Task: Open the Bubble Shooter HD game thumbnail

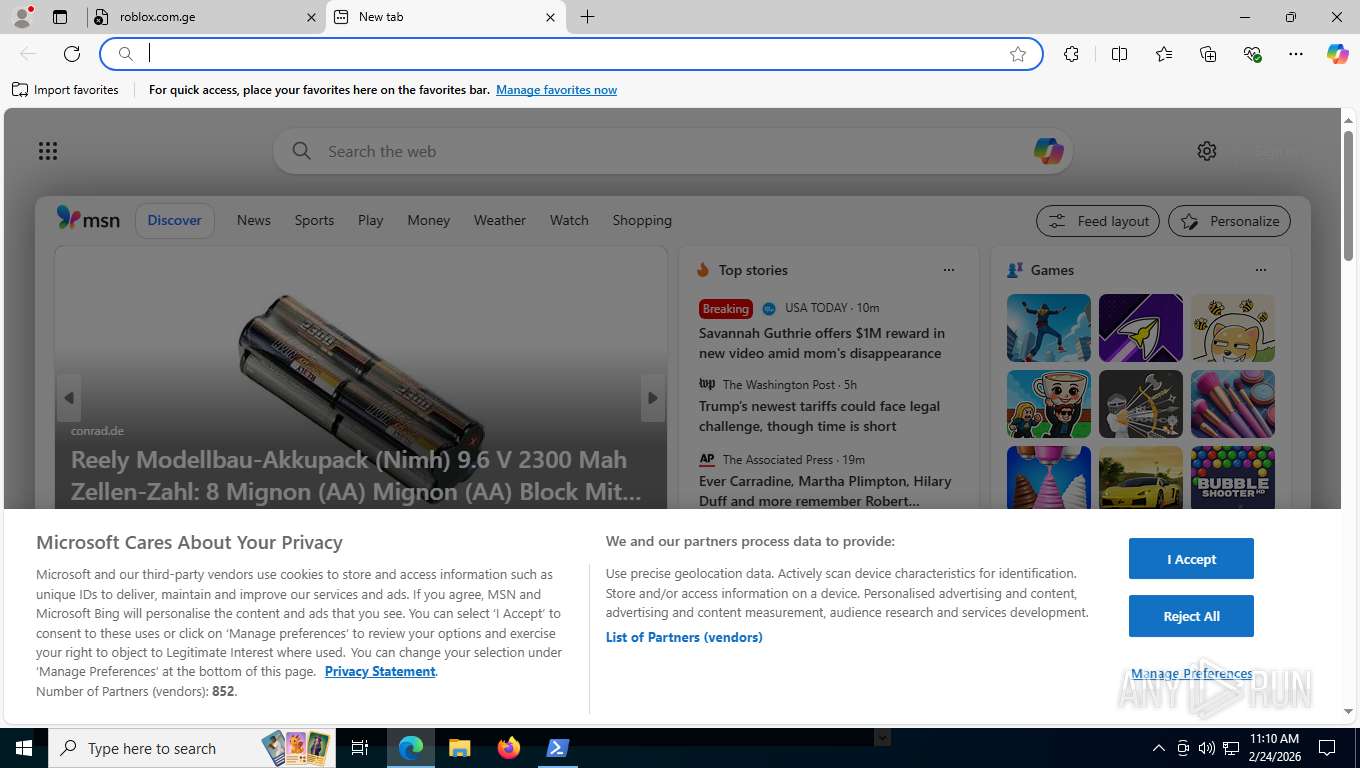Action: pos(1233,477)
